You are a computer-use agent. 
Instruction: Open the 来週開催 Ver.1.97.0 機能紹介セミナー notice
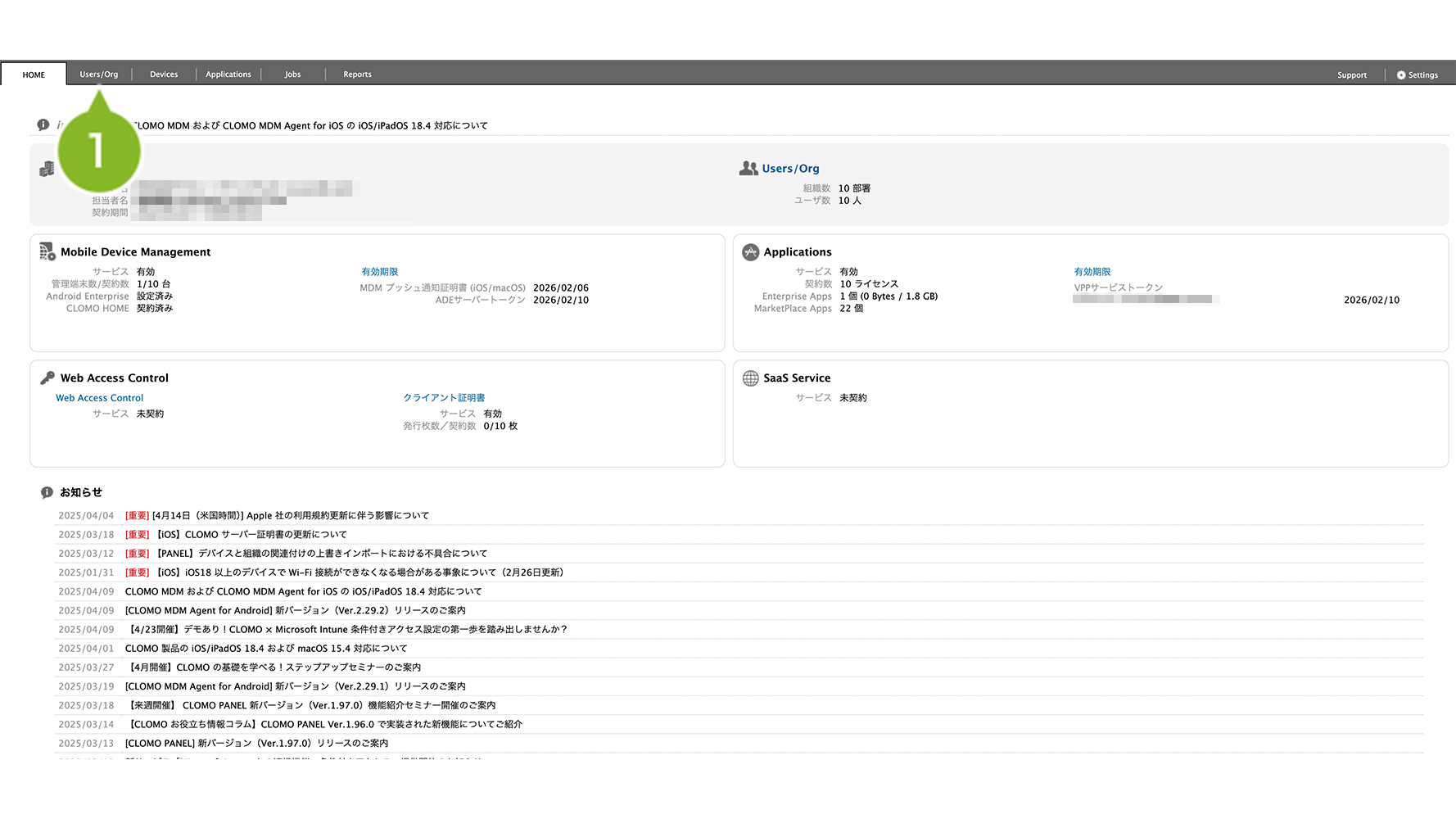pos(310,705)
